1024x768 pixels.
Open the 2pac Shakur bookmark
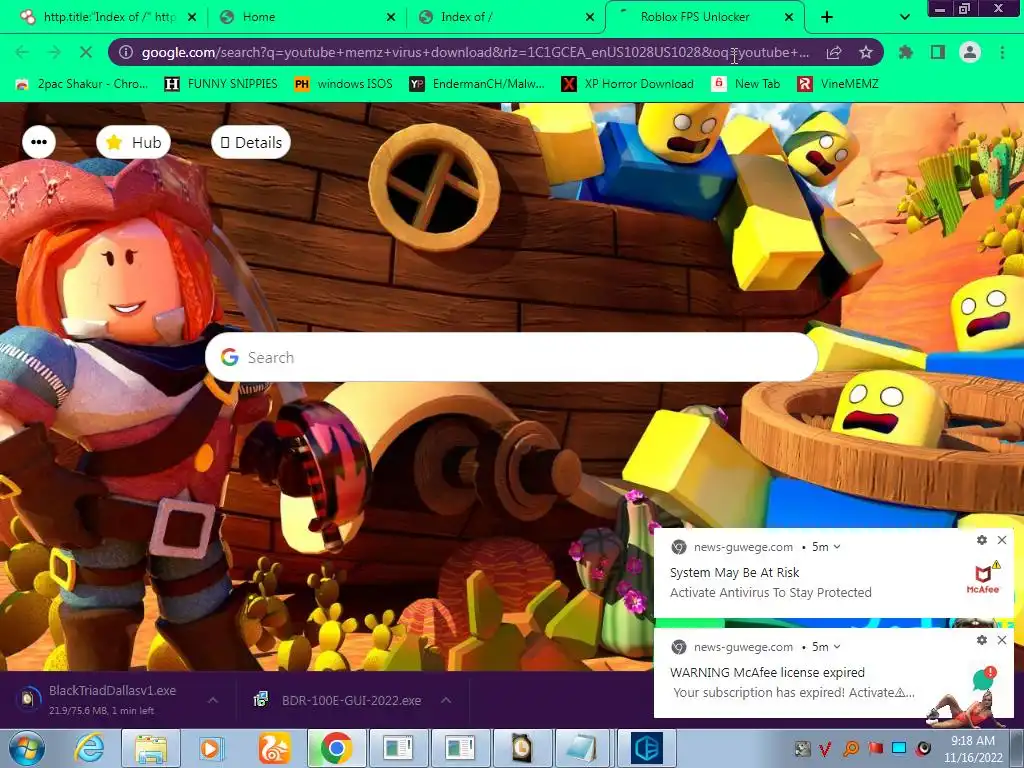pyautogui.click(x=82, y=84)
